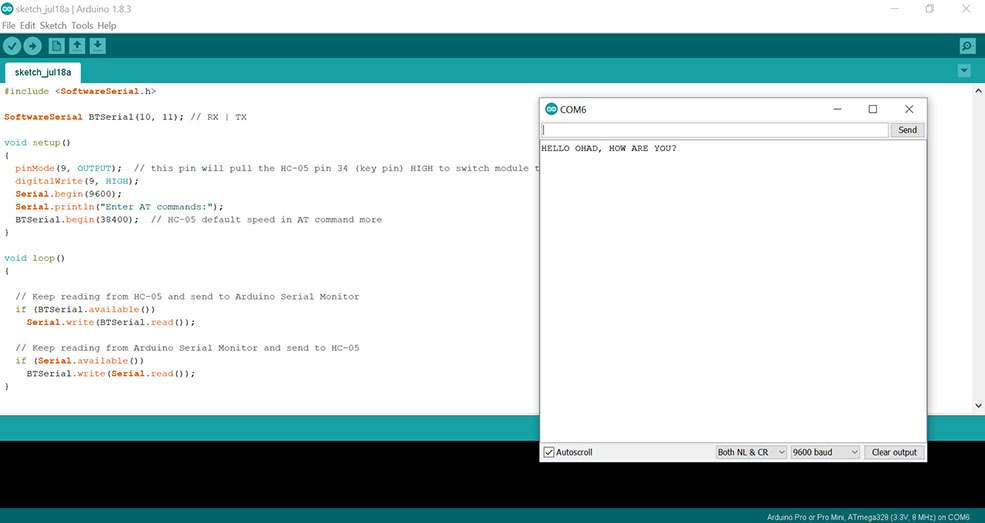Select the sketch_jul18a tab
This screenshot has width=985, height=523.
[43, 72]
